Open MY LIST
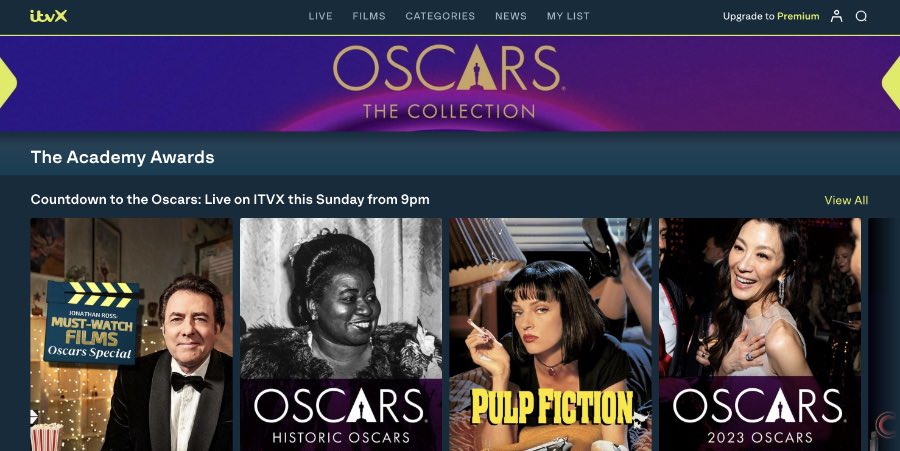Image resolution: width=900 pixels, height=451 pixels. (x=568, y=16)
